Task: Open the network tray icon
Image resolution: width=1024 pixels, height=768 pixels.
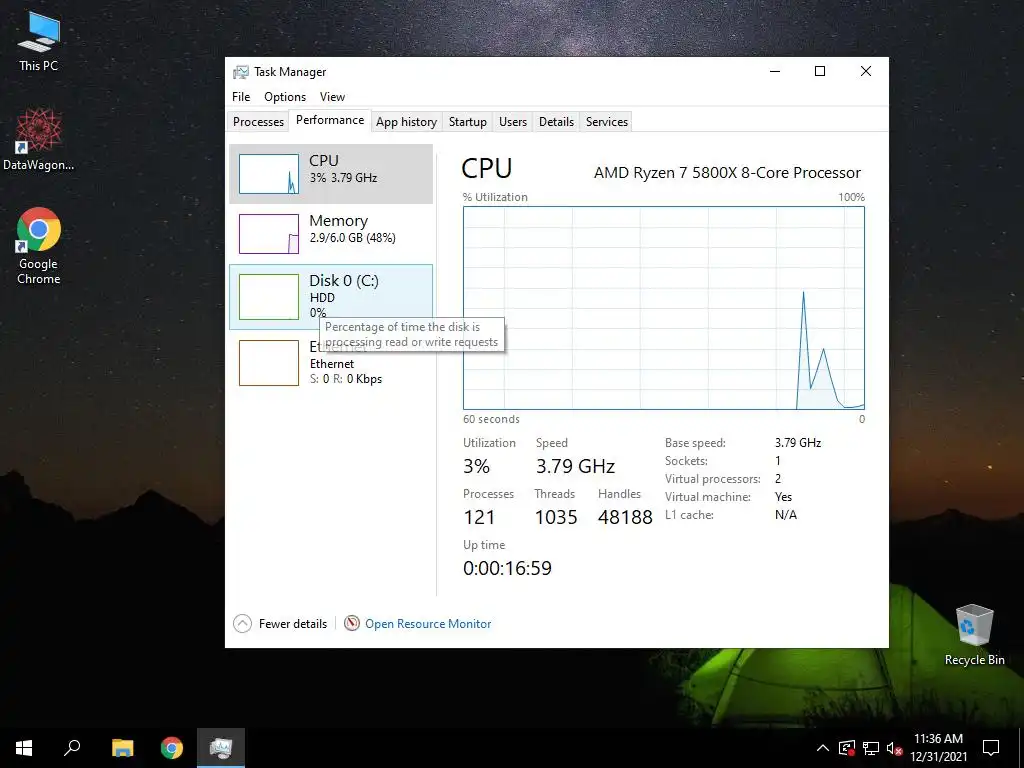Action: tap(871, 748)
